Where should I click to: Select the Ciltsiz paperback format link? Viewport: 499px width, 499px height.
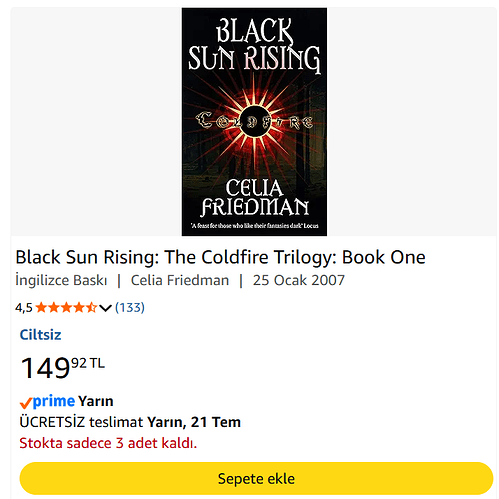40,335
